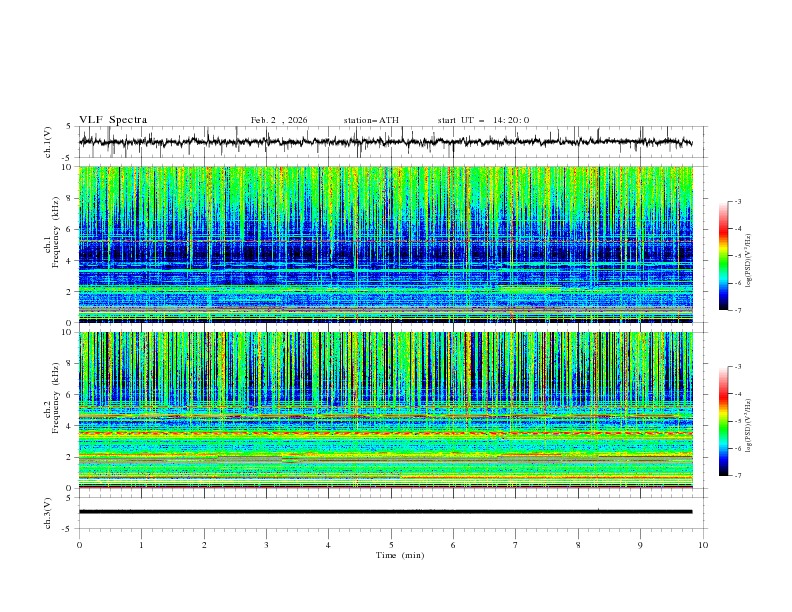
Task: Click the ch.1 voltage waveform trace
Action: click(x=385, y=142)
